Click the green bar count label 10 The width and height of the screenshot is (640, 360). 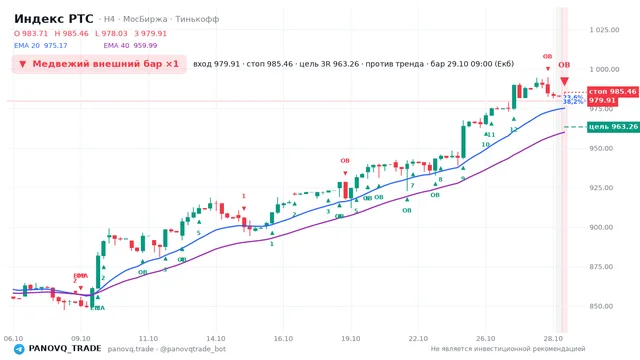pyautogui.click(x=485, y=144)
